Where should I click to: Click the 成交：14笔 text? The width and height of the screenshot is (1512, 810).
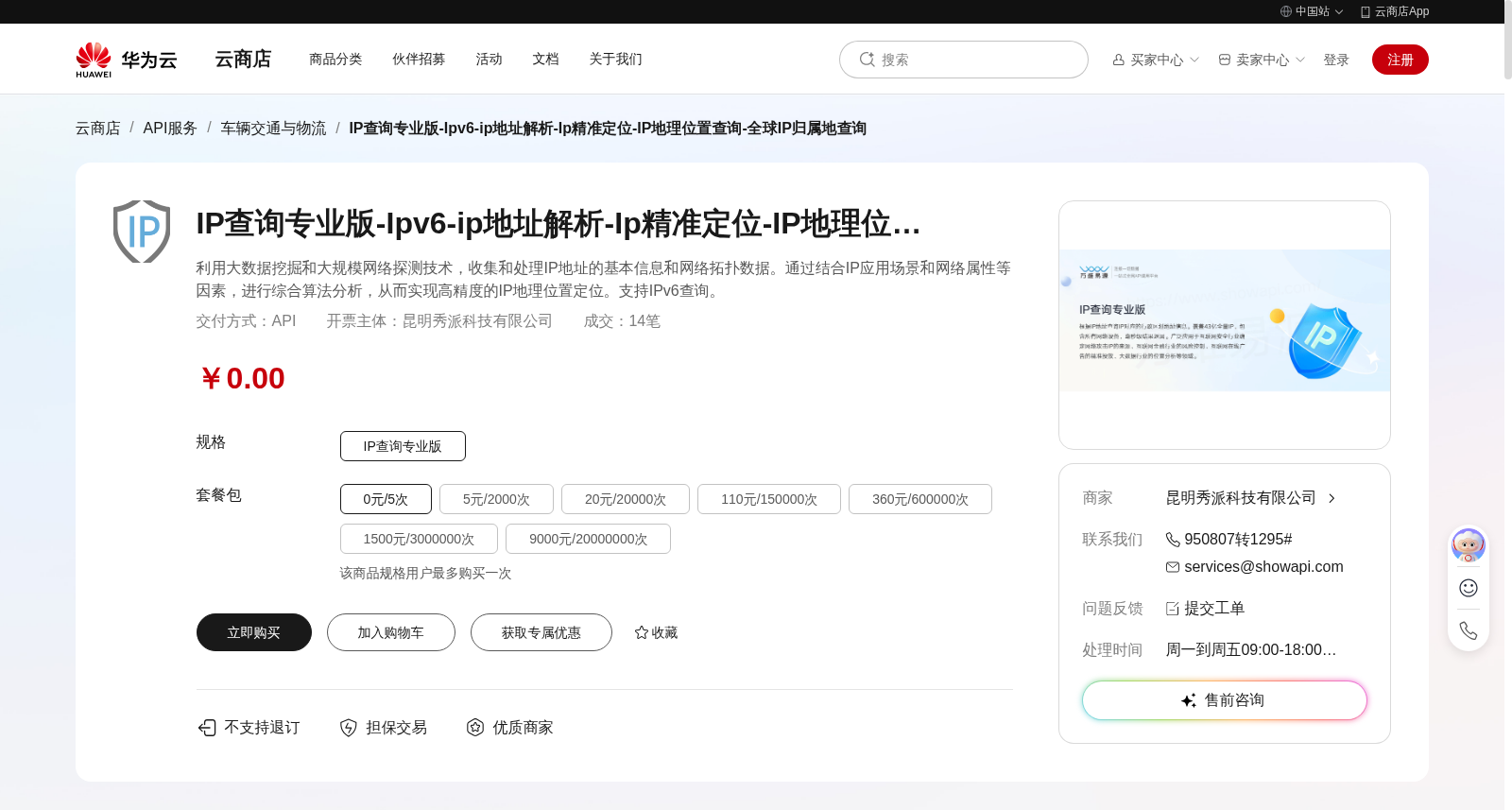622,321
